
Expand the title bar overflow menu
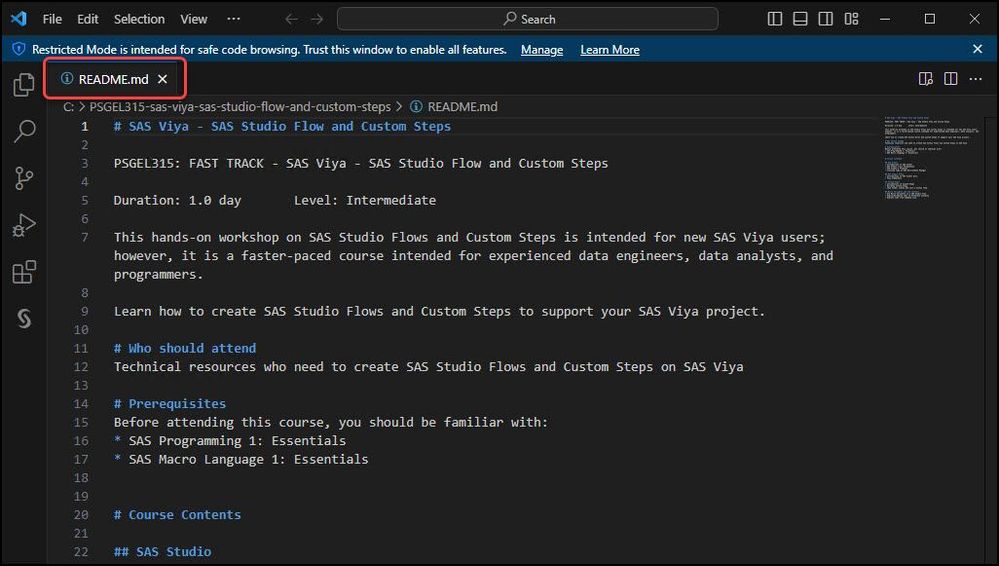234,19
